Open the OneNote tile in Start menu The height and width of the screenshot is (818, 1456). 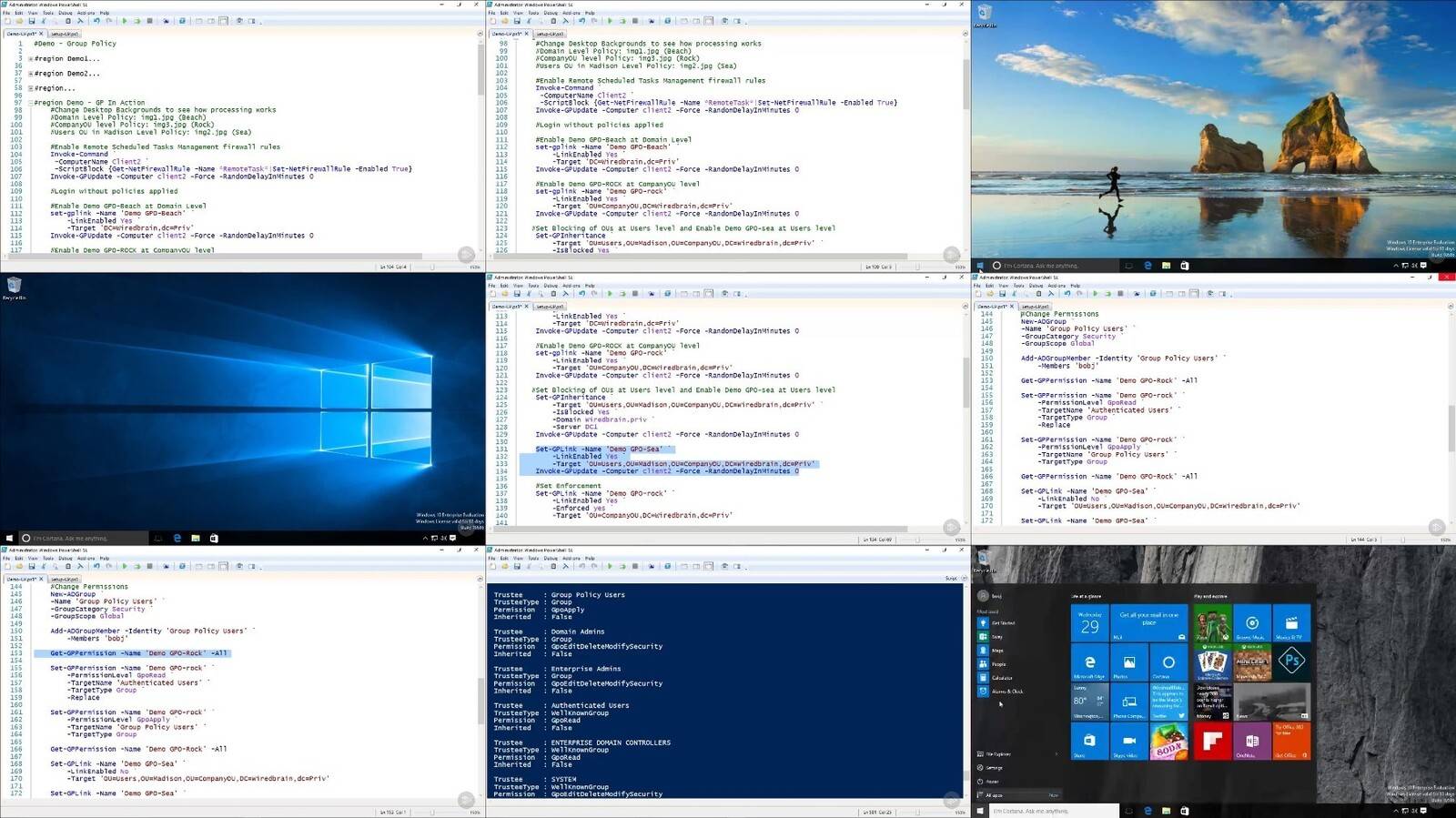point(1251,742)
